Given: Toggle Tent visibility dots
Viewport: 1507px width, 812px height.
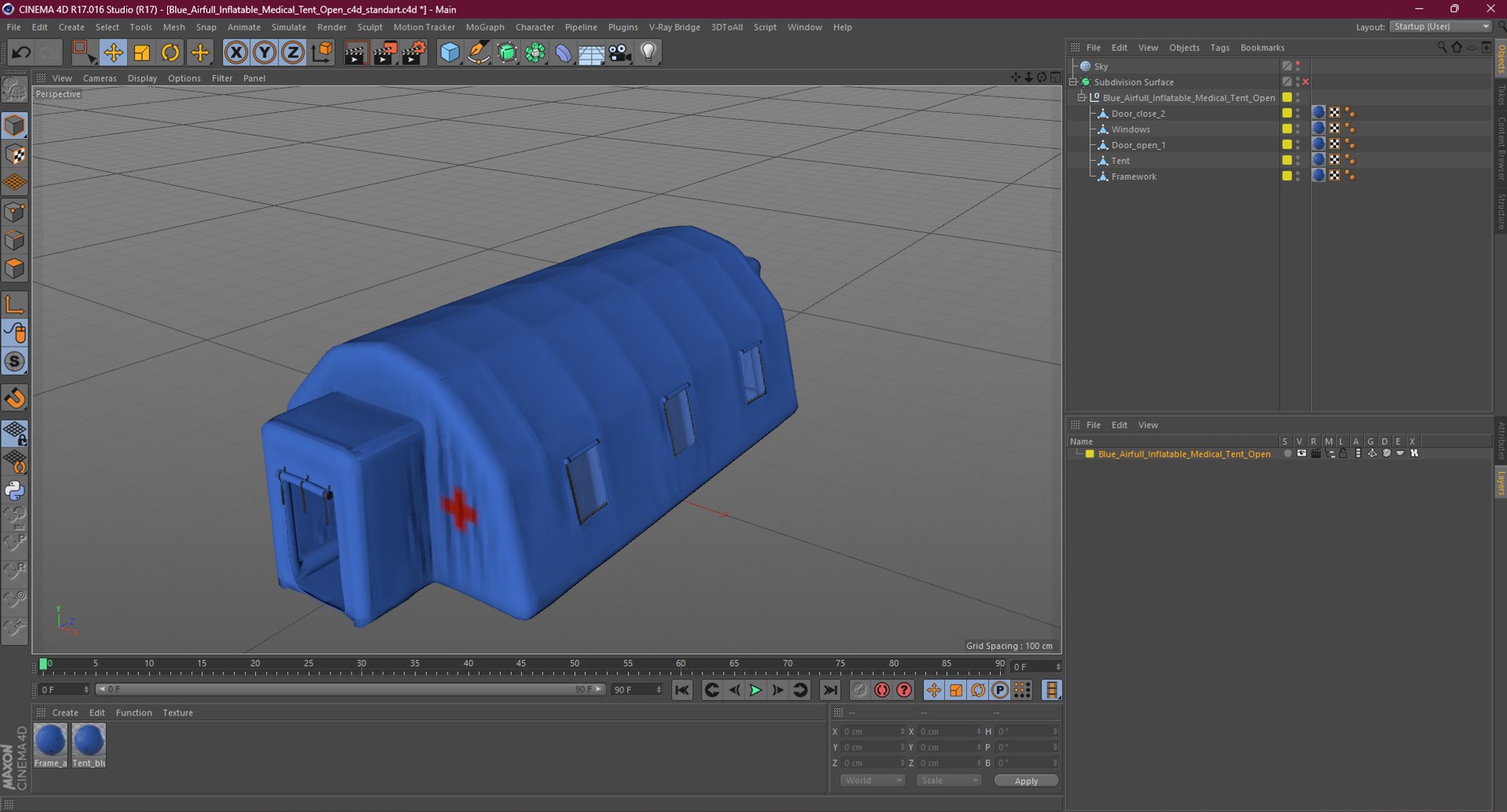Looking at the screenshot, I should pyautogui.click(x=1297, y=160).
